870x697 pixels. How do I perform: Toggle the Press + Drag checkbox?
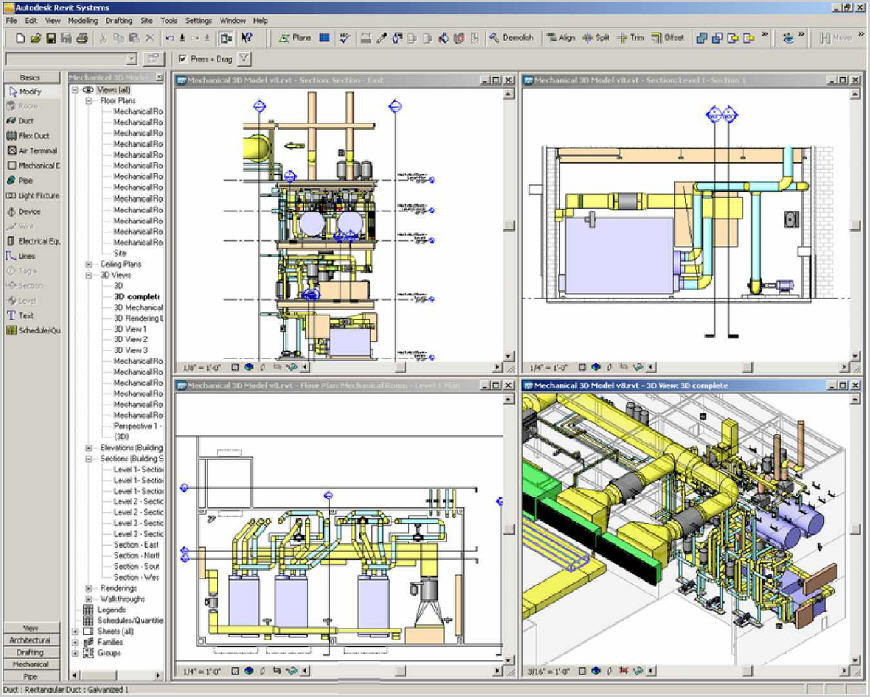[x=183, y=58]
